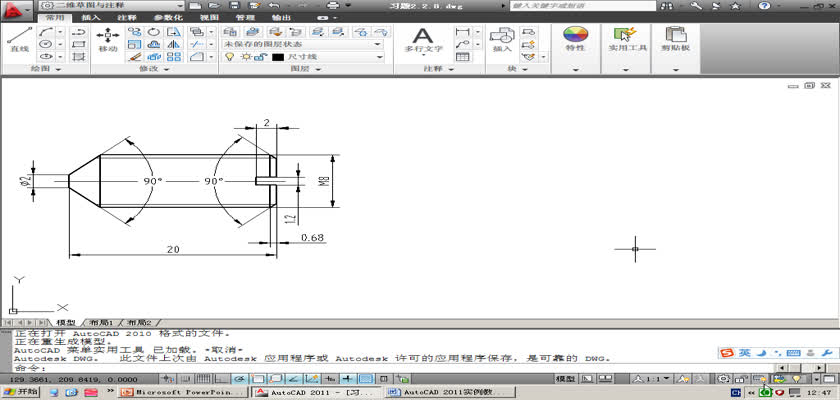
Task: Toggle layer on/off light bulb icon
Action: point(229,56)
